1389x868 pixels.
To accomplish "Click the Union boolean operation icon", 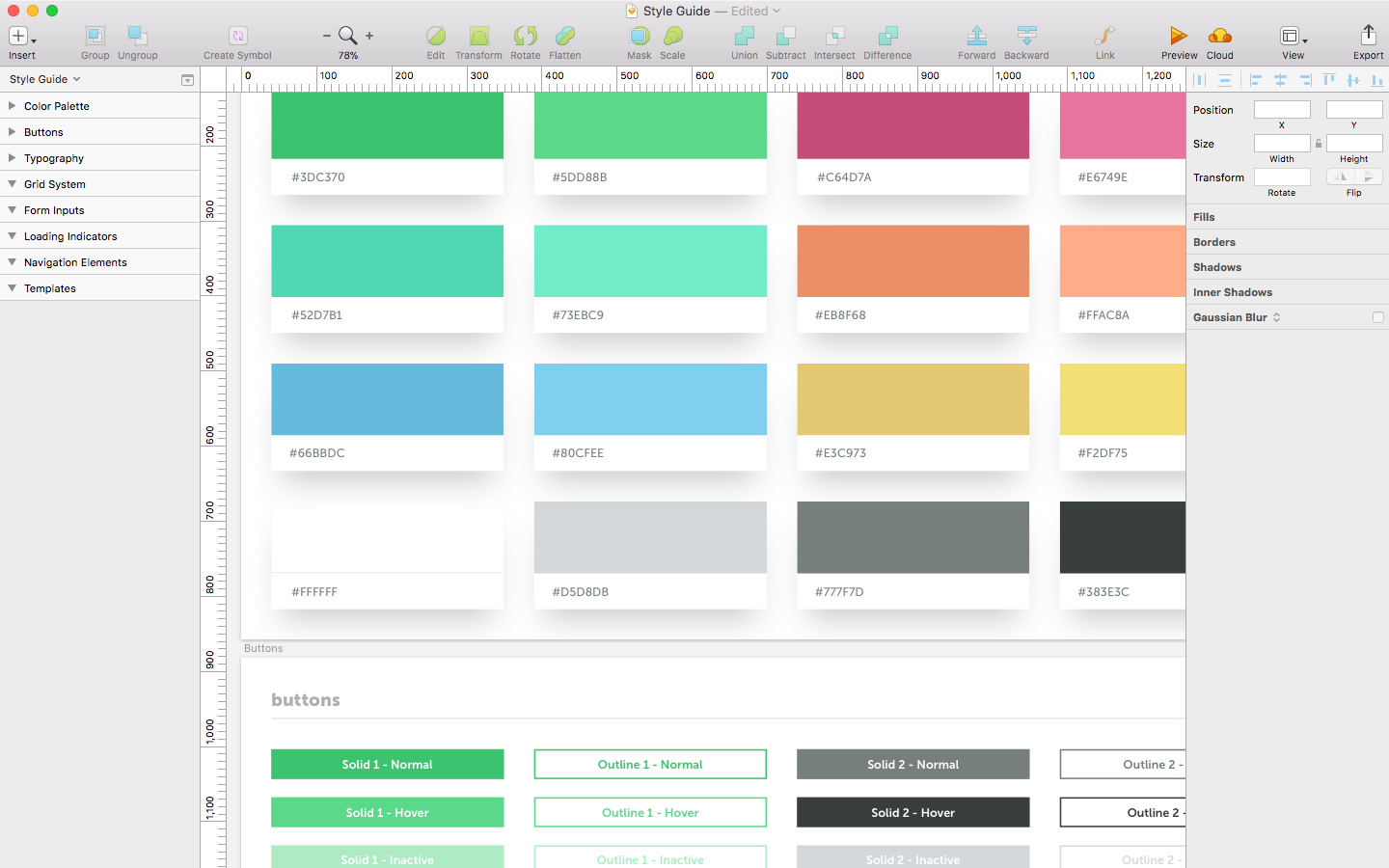I will (x=744, y=37).
